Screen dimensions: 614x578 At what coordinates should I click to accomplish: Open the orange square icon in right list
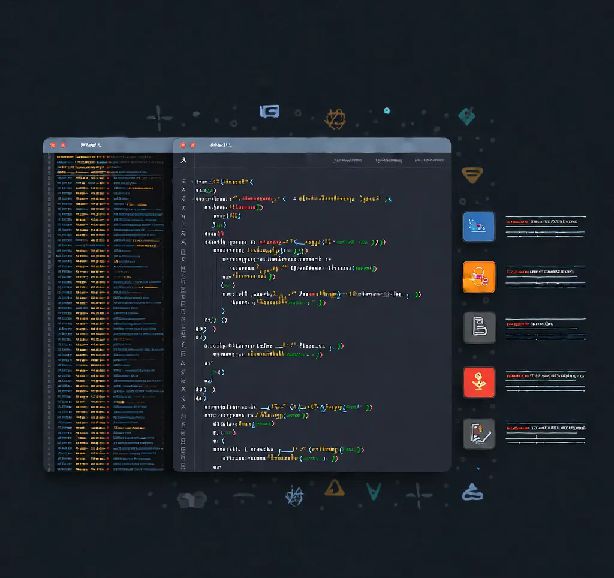click(478, 277)
